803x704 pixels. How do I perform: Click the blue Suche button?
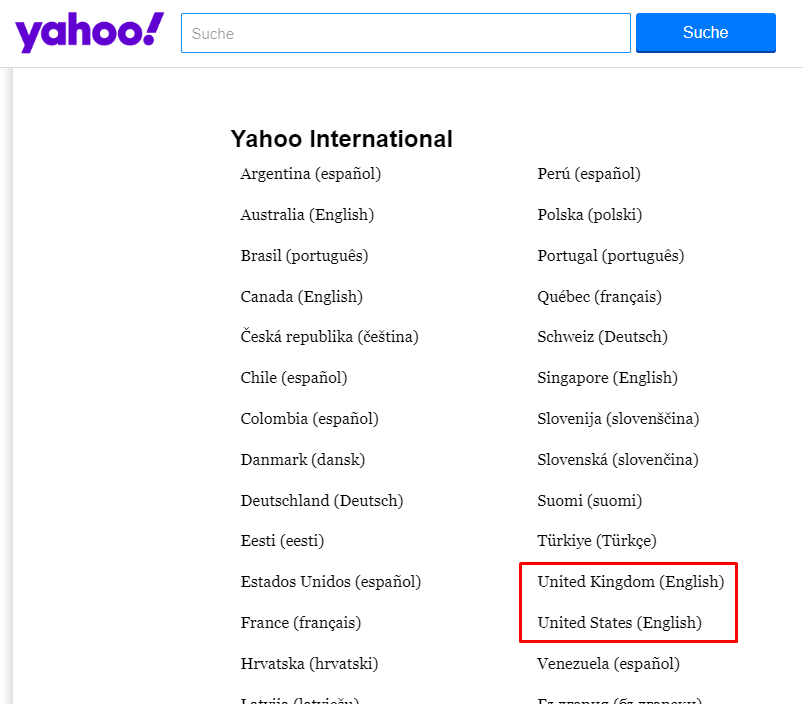coord(706,33)
